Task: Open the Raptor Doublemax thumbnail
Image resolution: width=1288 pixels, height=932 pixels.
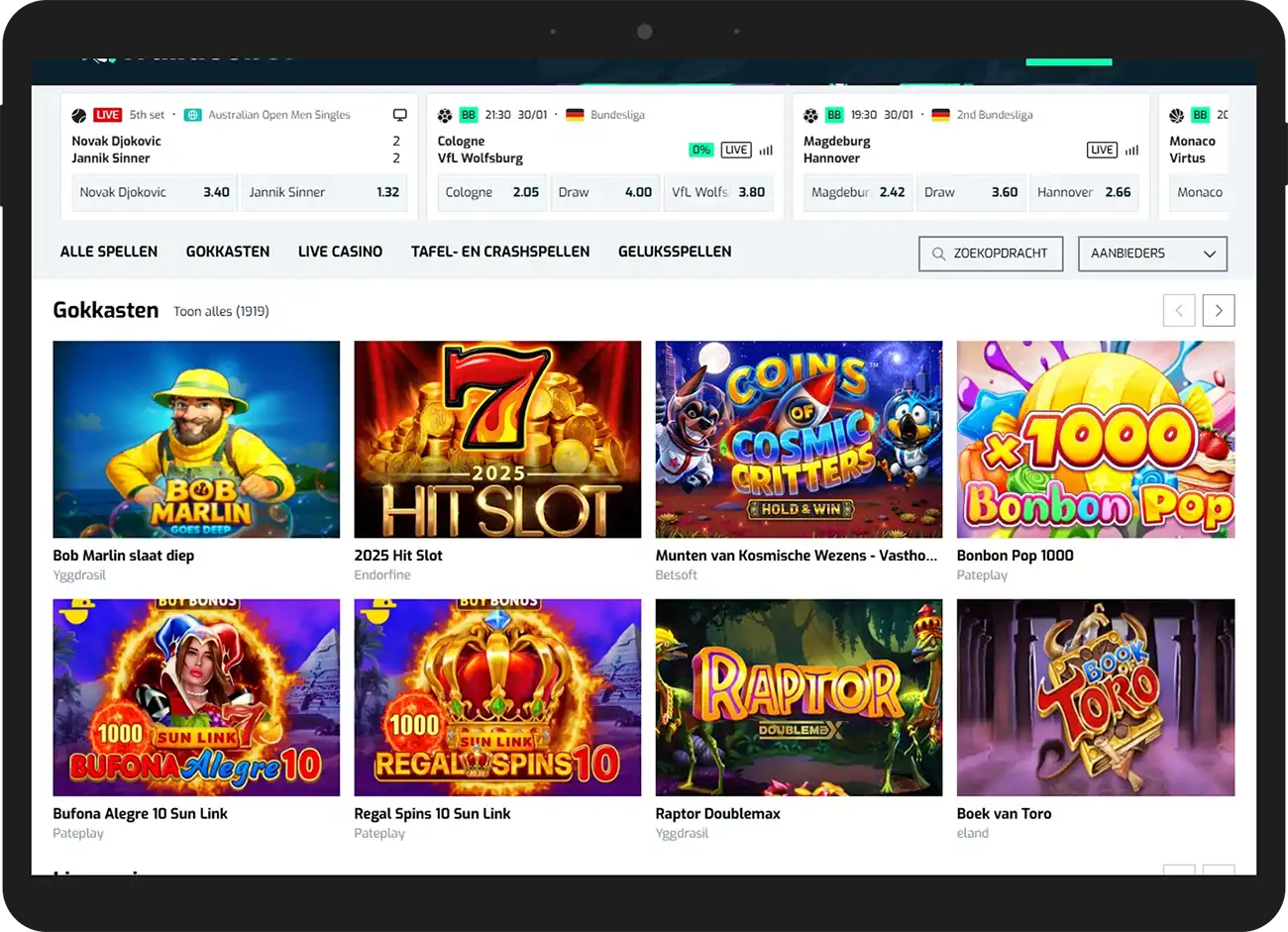Action: [799, 697]
